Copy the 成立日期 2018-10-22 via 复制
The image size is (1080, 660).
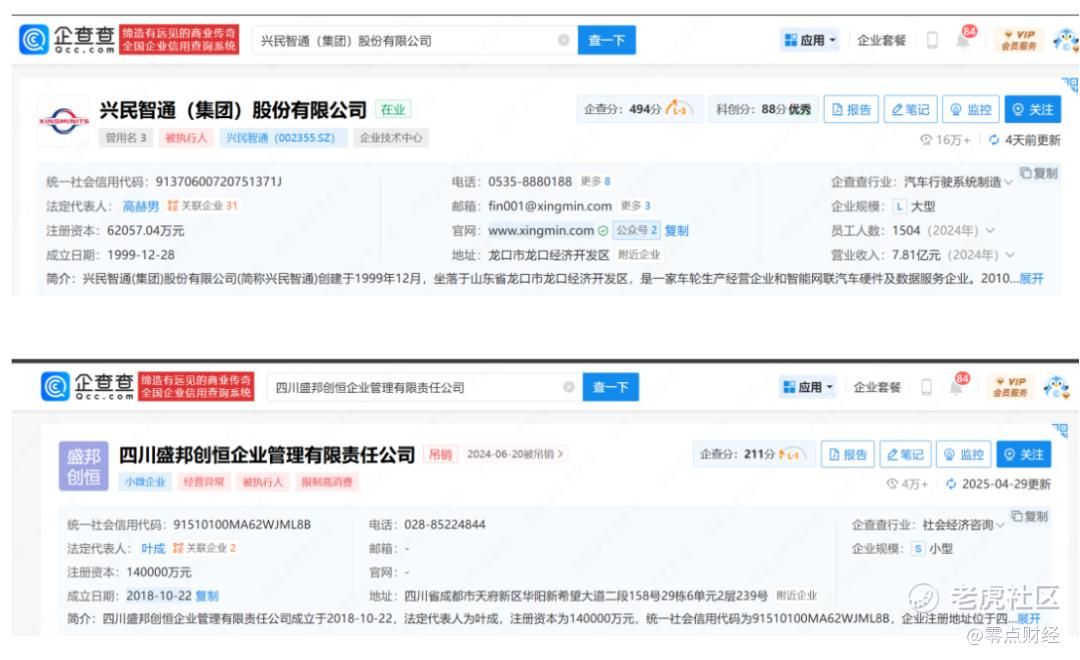207,595
